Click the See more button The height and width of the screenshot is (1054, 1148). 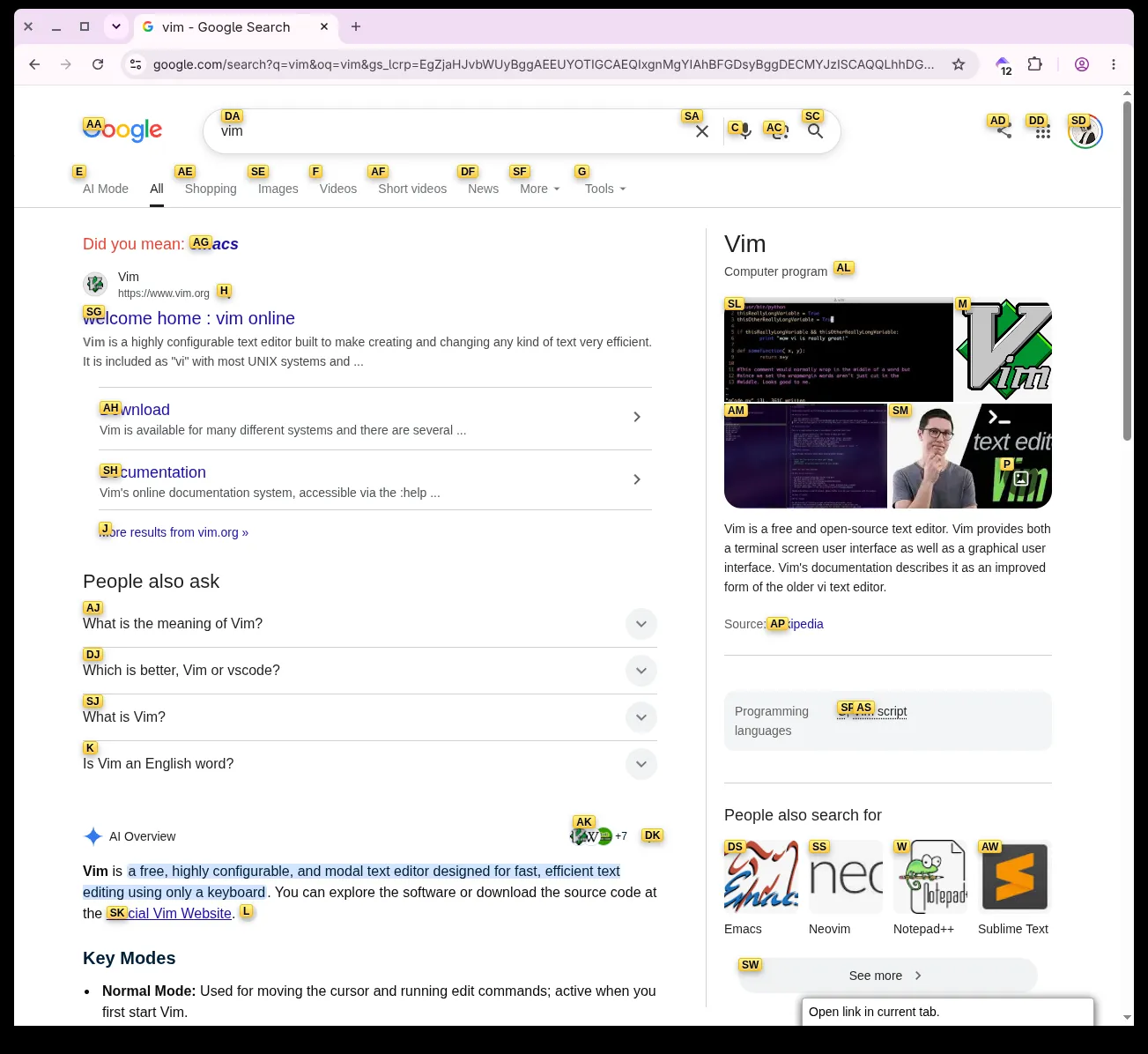pos(887,976)
